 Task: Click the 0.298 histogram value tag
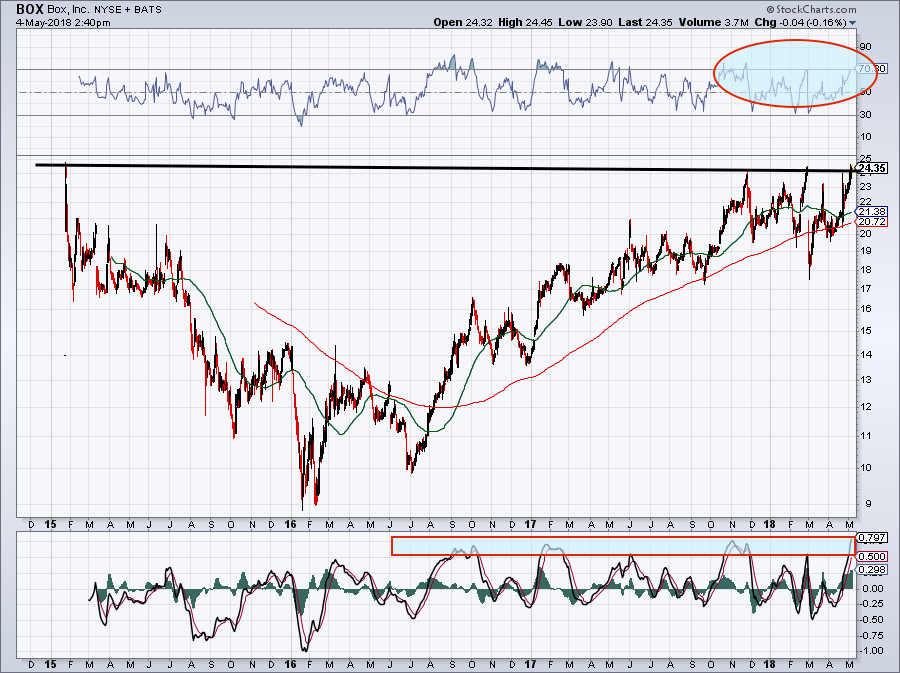click(872, 569)
